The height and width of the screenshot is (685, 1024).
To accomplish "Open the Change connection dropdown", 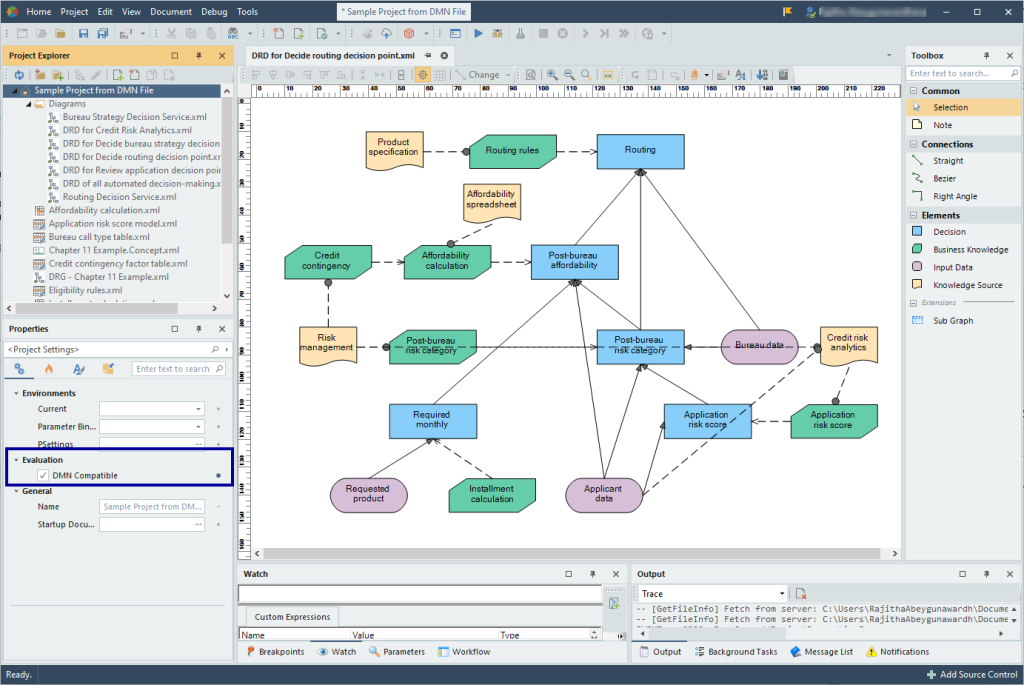I will [507, 74].
